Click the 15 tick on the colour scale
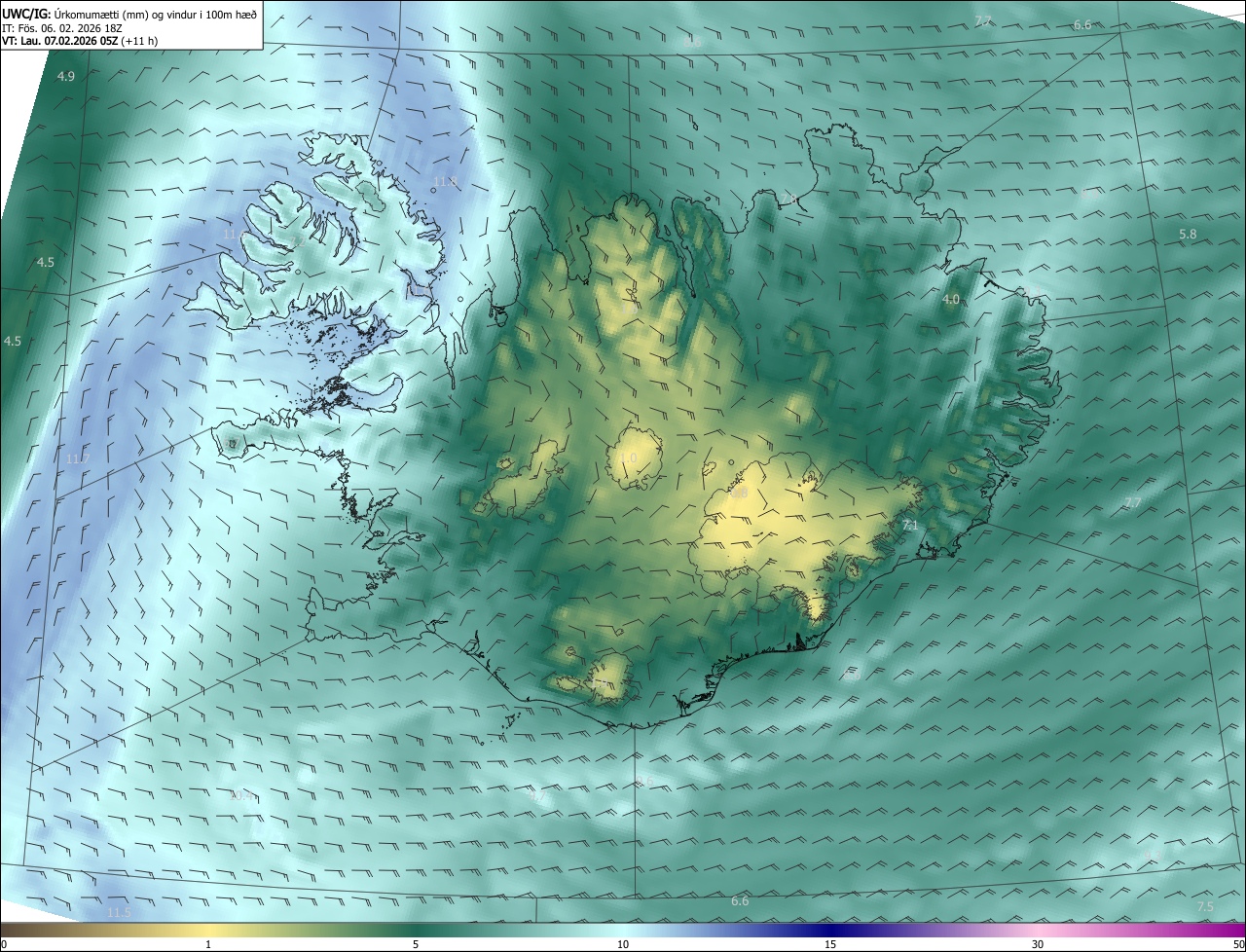This screenshot has height=952, width=1246. click(830, 944)
